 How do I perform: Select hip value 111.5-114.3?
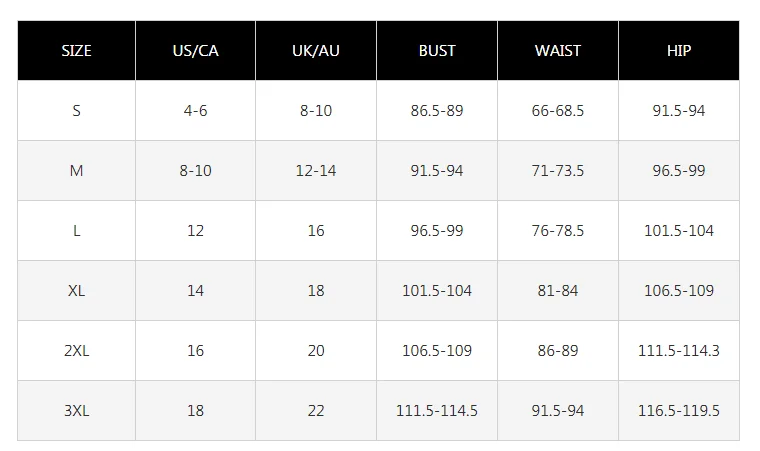point(679,350)
